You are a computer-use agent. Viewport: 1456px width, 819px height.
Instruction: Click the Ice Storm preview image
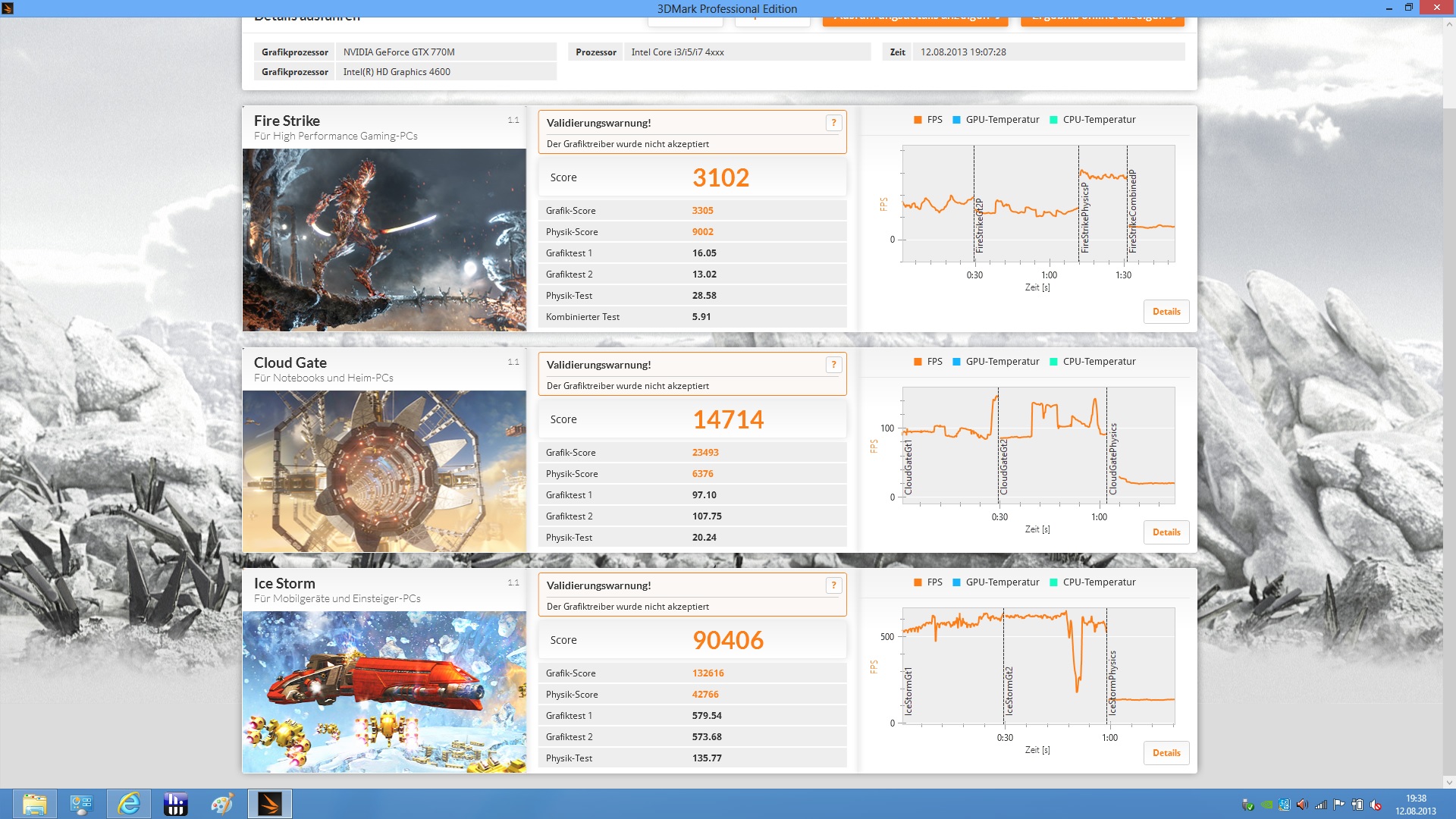pyautogui.click(x=384, y=692)
